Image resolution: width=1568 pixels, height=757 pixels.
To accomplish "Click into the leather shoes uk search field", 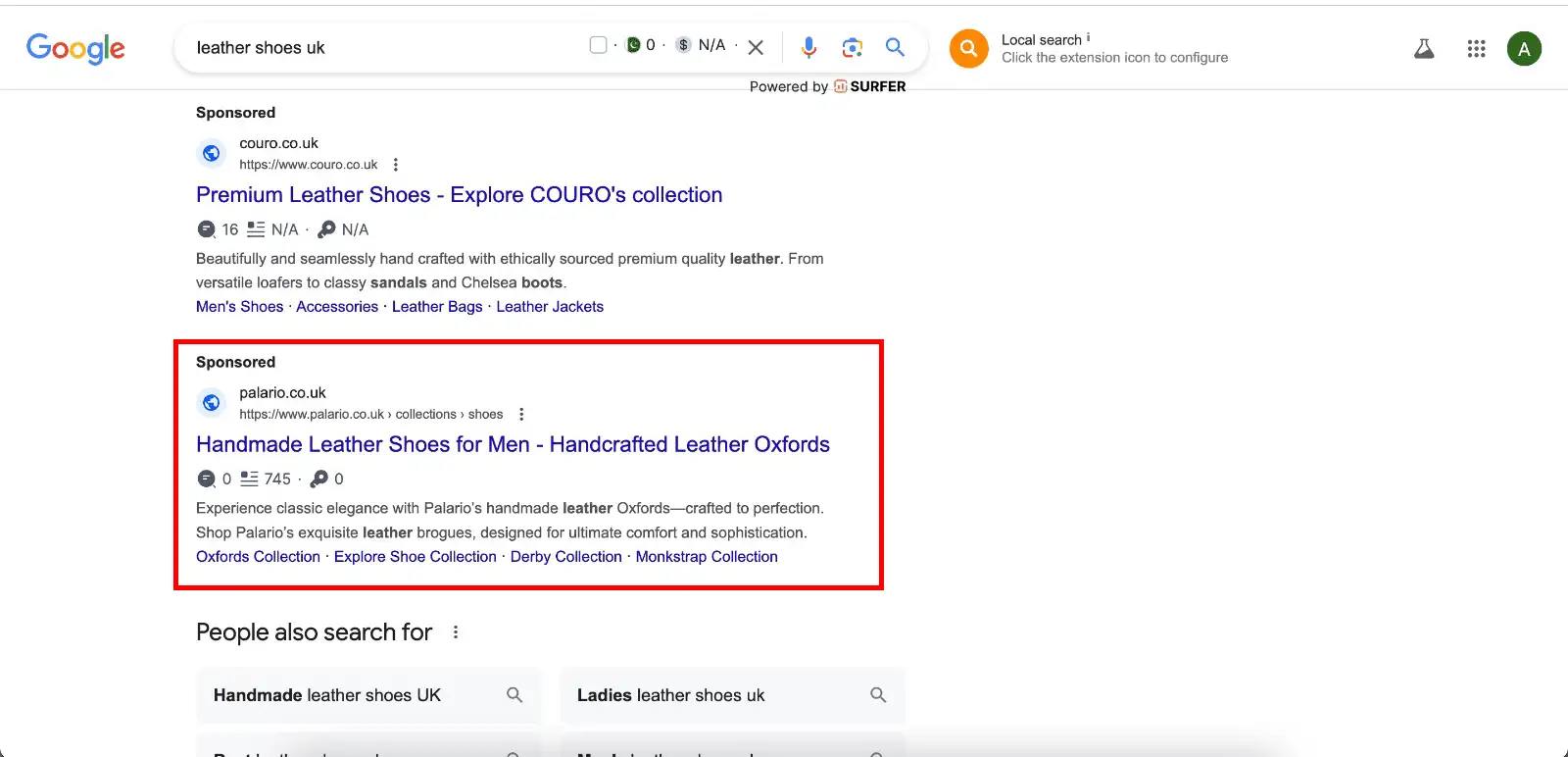I will tap(382, 47).
